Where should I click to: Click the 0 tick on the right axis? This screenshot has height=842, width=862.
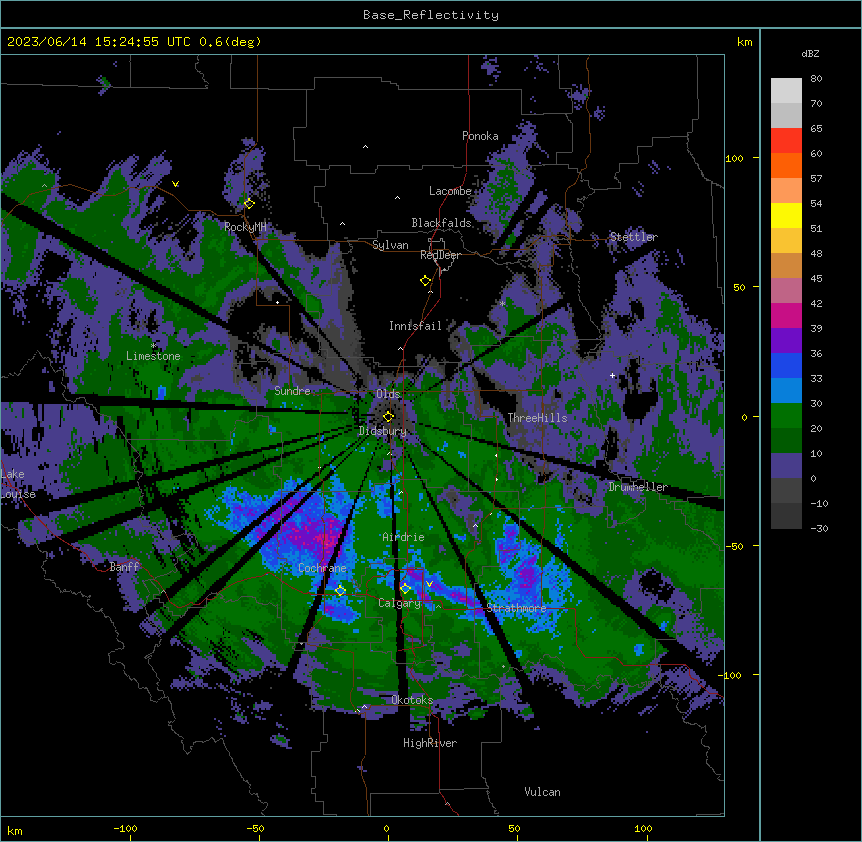tap(744, 417)
